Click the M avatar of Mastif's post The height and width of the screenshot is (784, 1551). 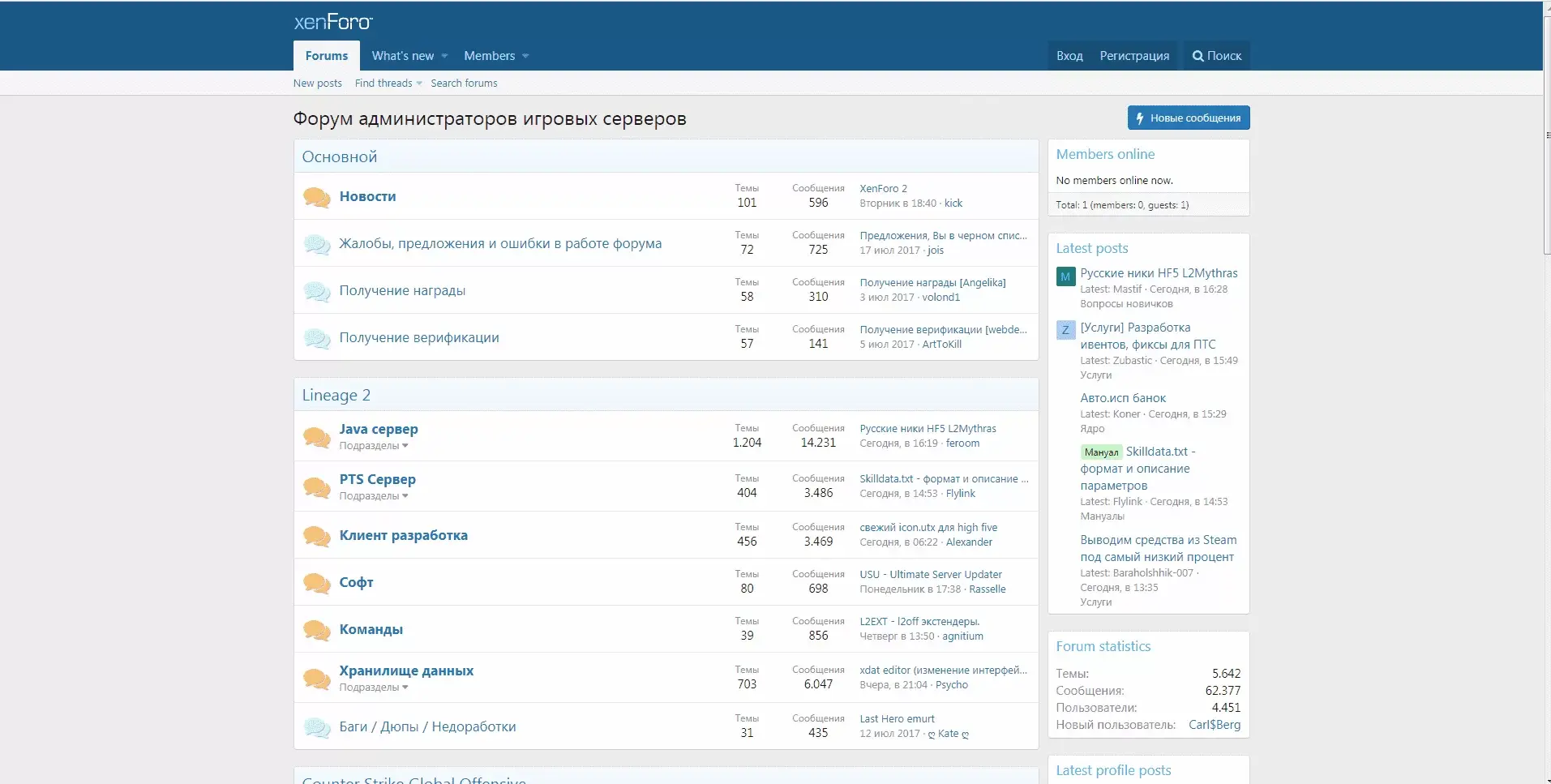(x=1065, y=276)
